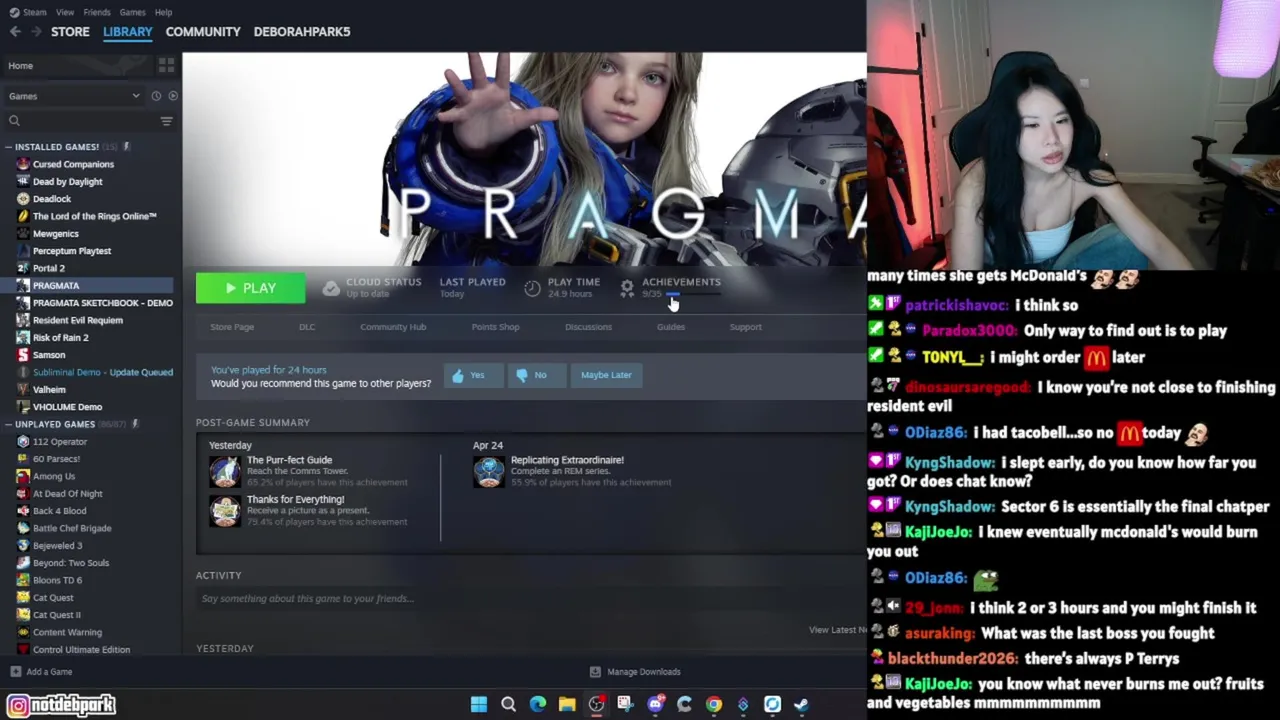Open the Points Shop link
Screen dimensions: 1280x720
[495, 327]
